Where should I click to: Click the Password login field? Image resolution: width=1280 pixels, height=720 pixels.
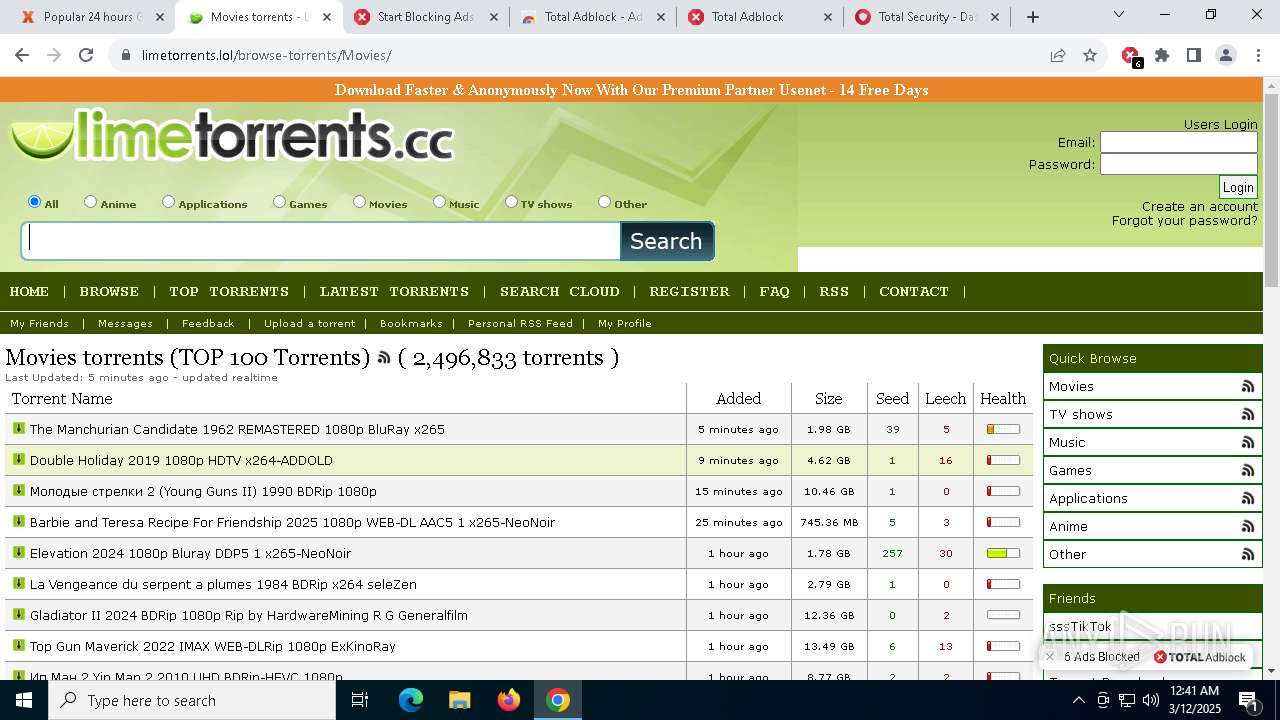tap(1179, 164)
